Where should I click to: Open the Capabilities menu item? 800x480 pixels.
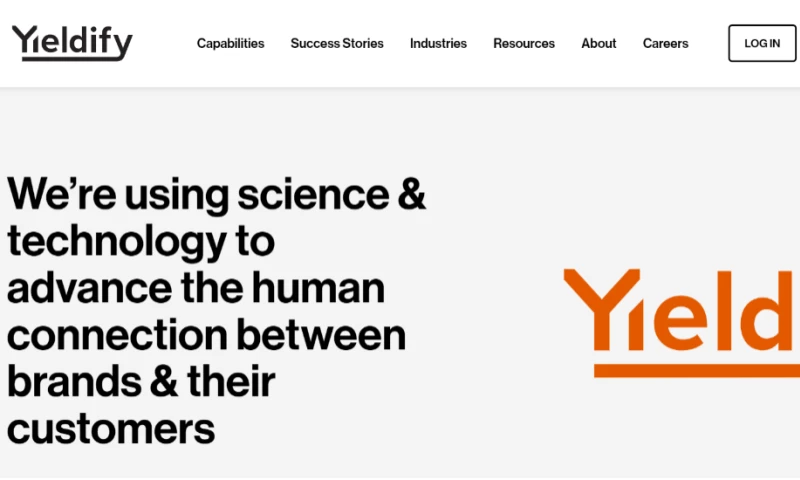[x=230, y=44]
